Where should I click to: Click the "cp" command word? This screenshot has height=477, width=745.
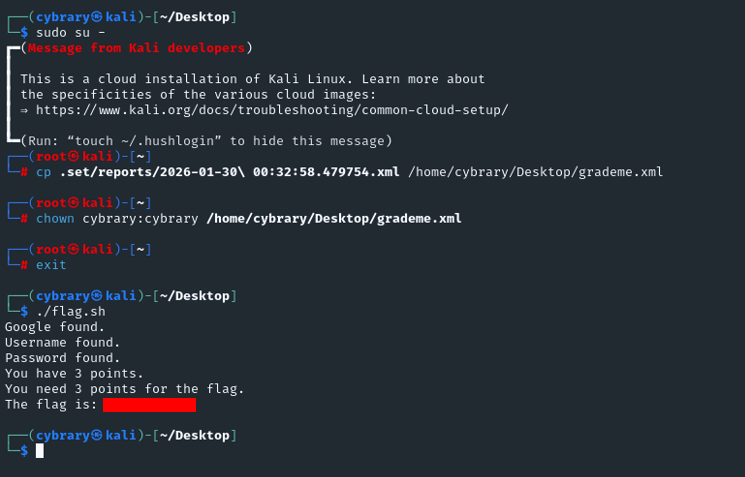(x=44, y=172)
